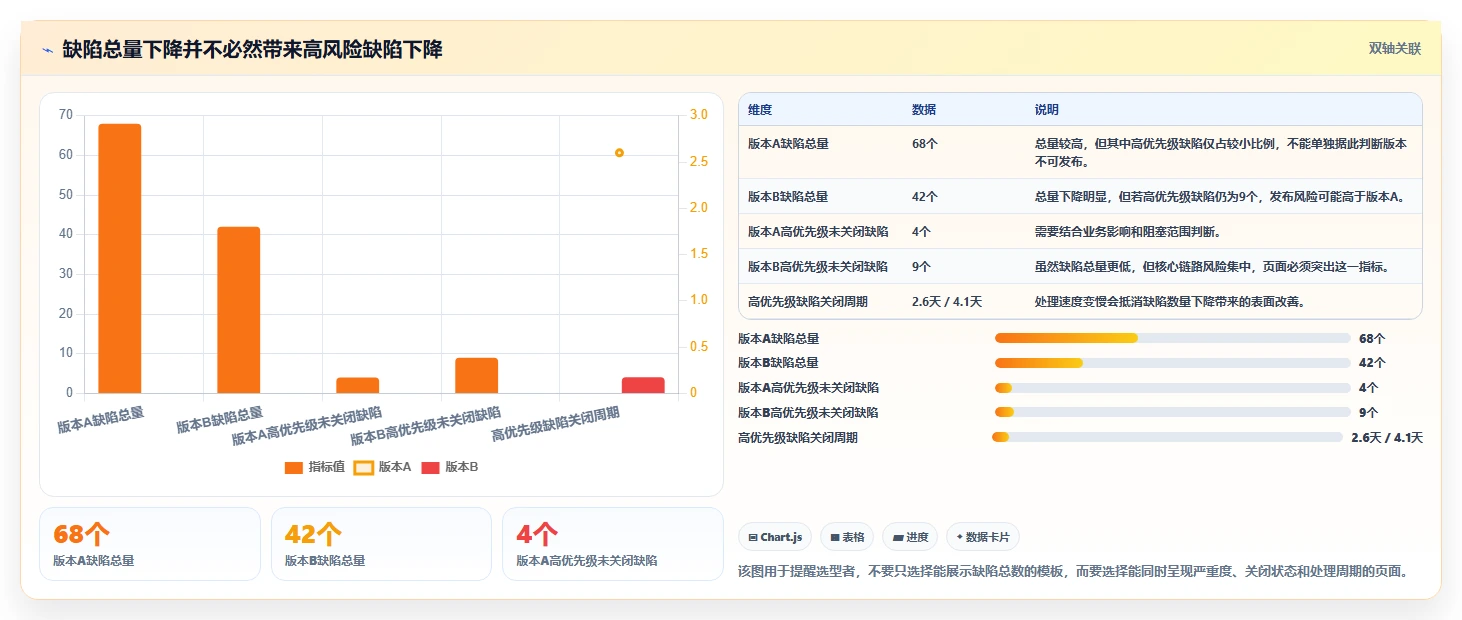This screenshot has height=620, width=1462.
Task: Select the Chart.js tag chip
Action: click(x=775, y=537)
